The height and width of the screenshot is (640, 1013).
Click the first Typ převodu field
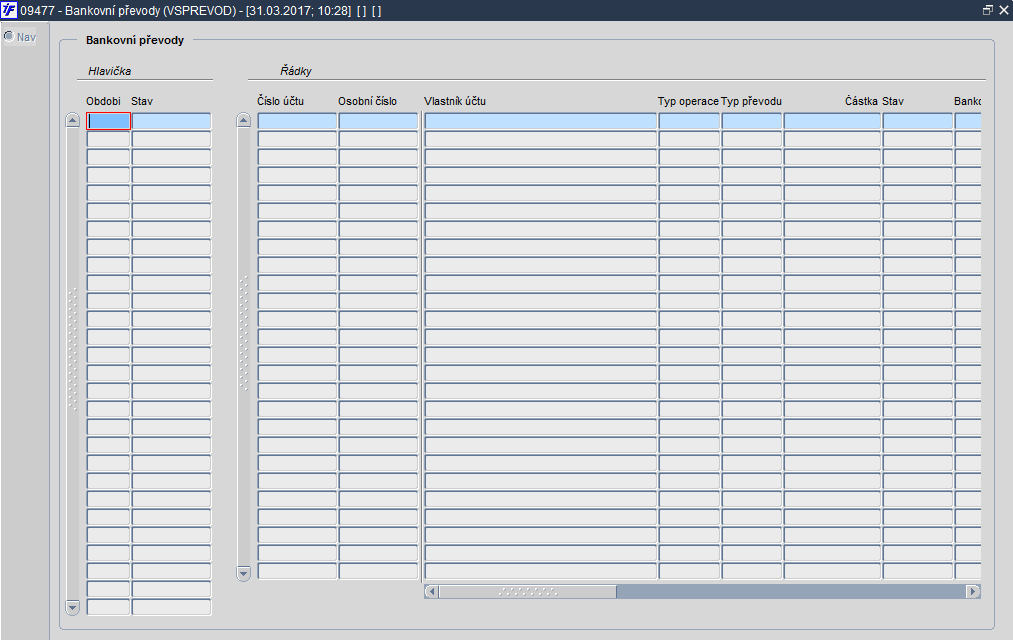(x=752, y=121)
